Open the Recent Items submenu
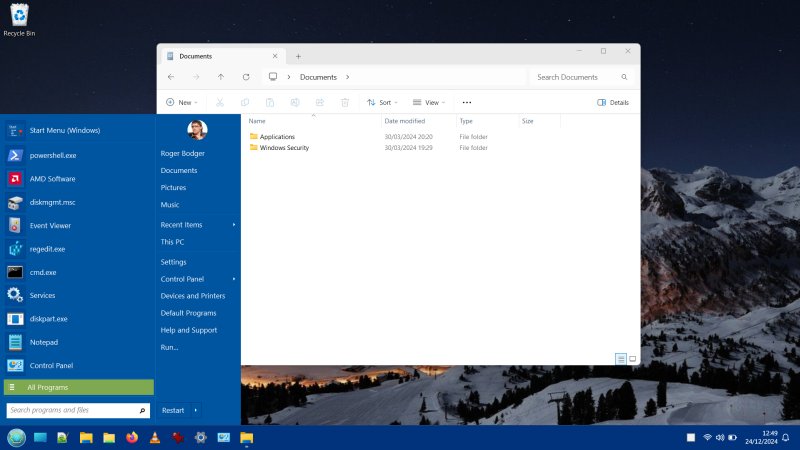This screenshot has height=450, width=800. [x=197, y=225]
